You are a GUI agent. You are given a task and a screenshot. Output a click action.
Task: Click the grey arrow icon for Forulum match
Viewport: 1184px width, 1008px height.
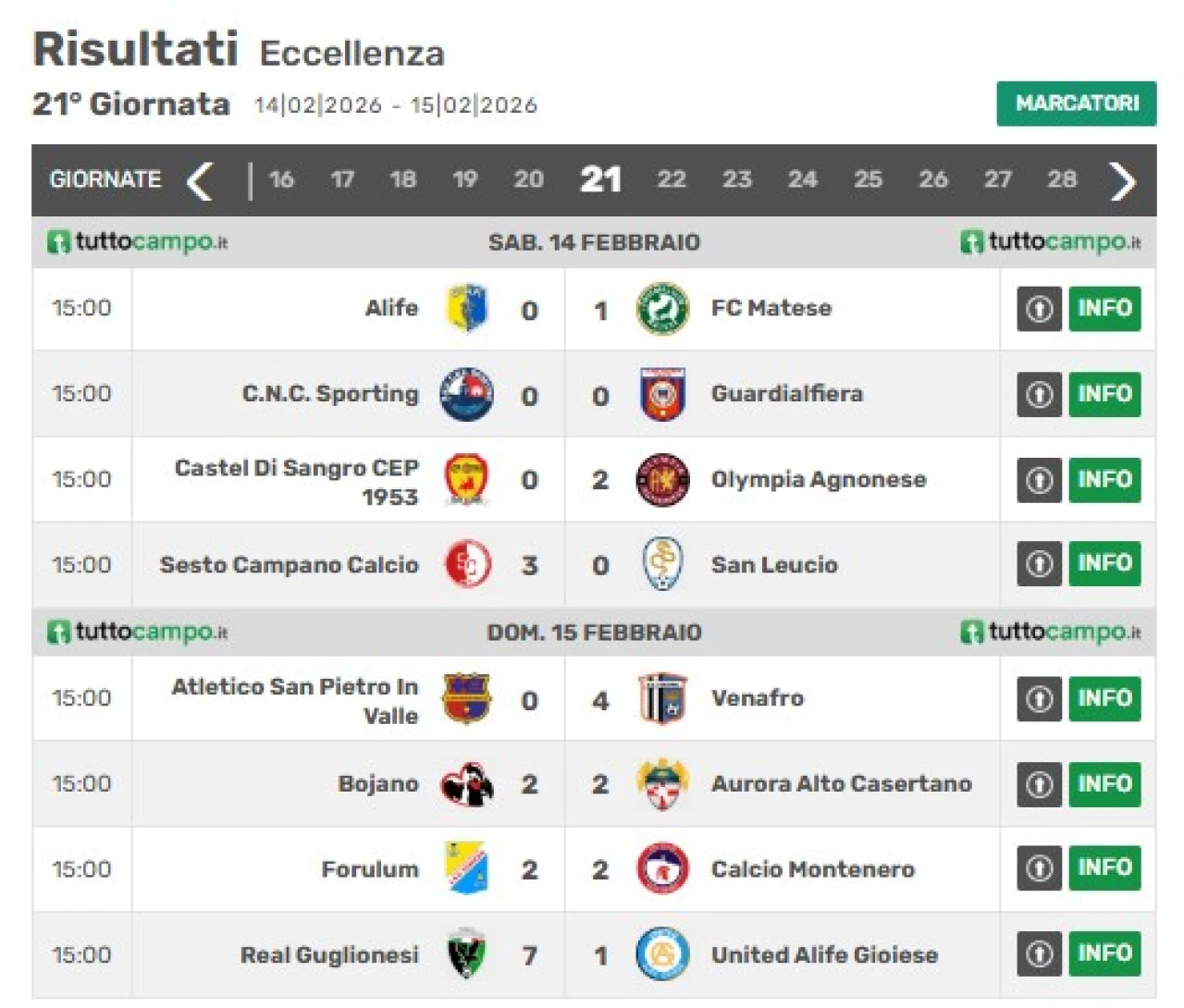coord(1039,868)
